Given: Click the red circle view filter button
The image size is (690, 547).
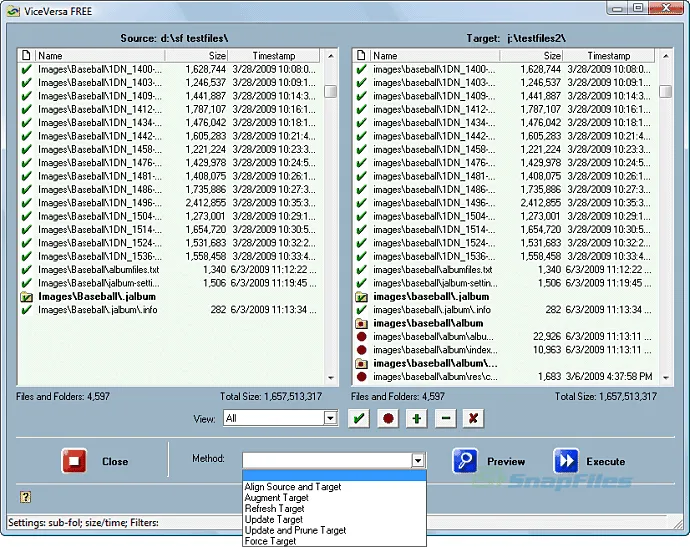Looking at the screenshot, I should click(388, 418).
